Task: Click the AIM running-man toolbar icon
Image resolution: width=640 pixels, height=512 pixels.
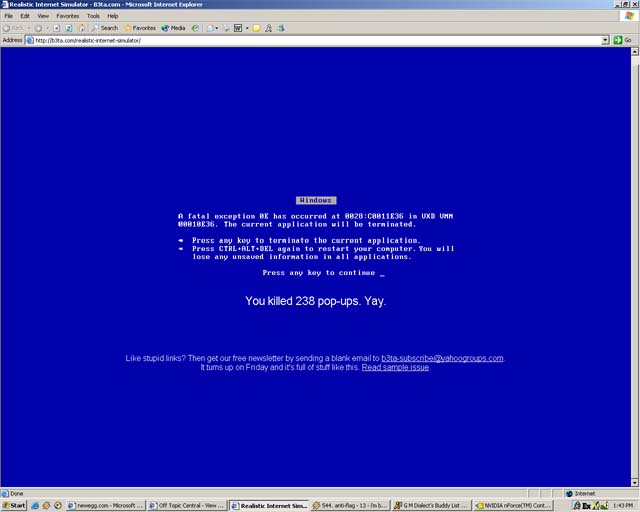Action: pyautogui.click(x=269, y=28)
